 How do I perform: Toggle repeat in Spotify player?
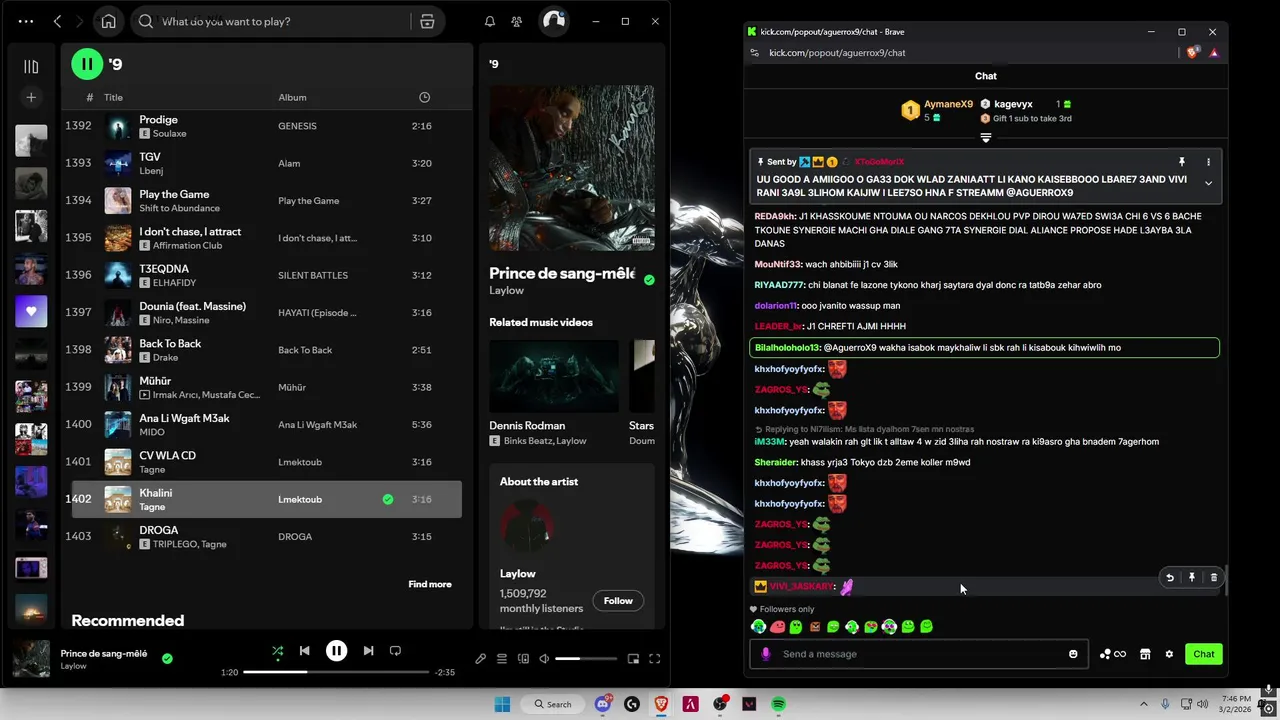click(x=395, y=651)
